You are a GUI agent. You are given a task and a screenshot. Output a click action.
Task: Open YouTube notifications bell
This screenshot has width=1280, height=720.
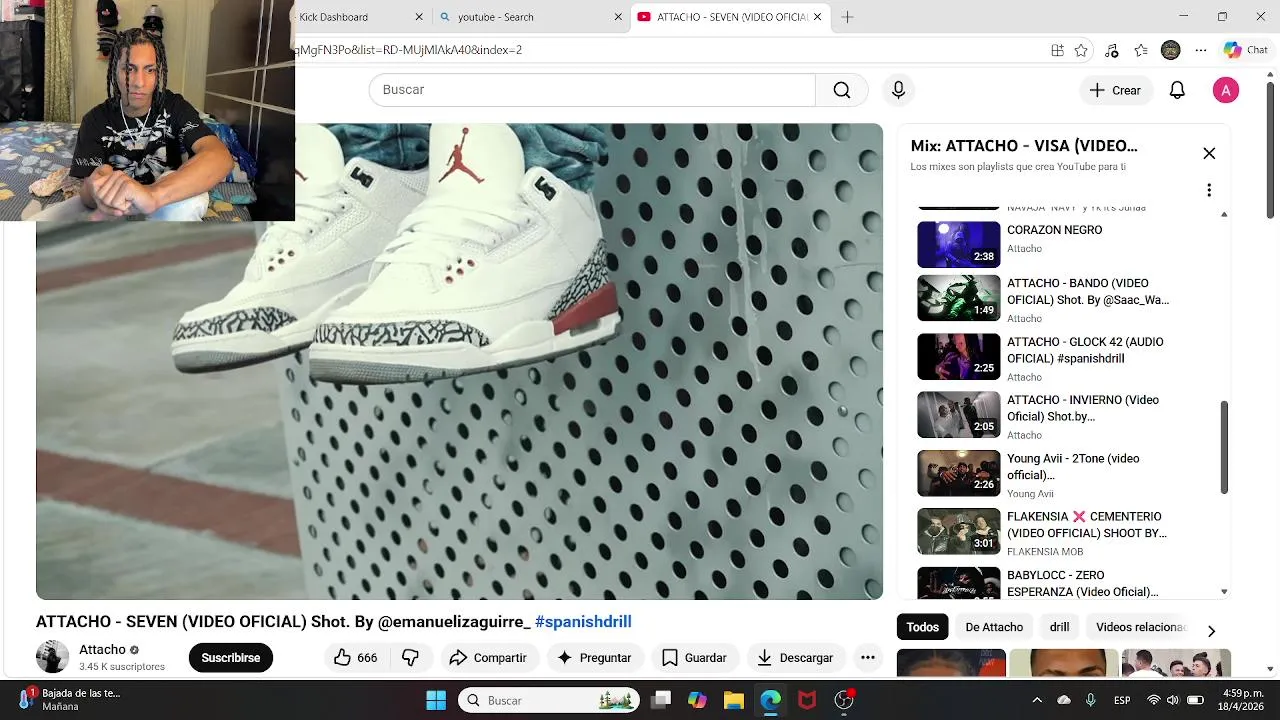(x=1177, y=90)
